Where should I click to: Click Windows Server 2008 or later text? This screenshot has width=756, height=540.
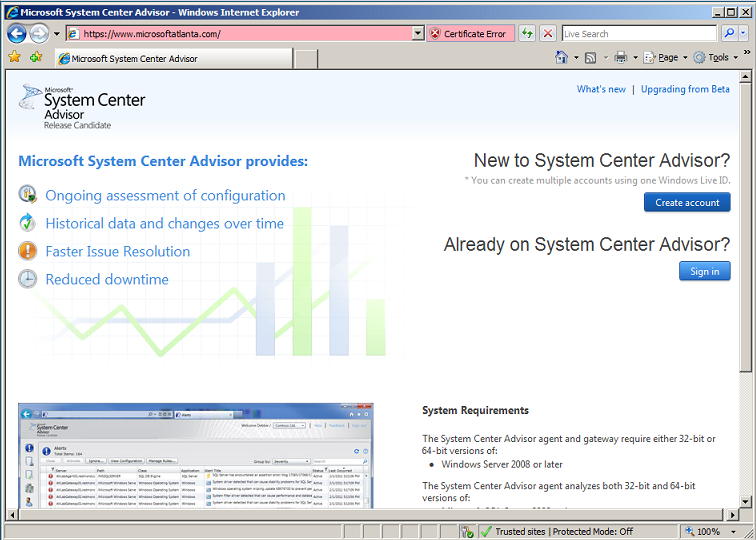coord(502,464)
